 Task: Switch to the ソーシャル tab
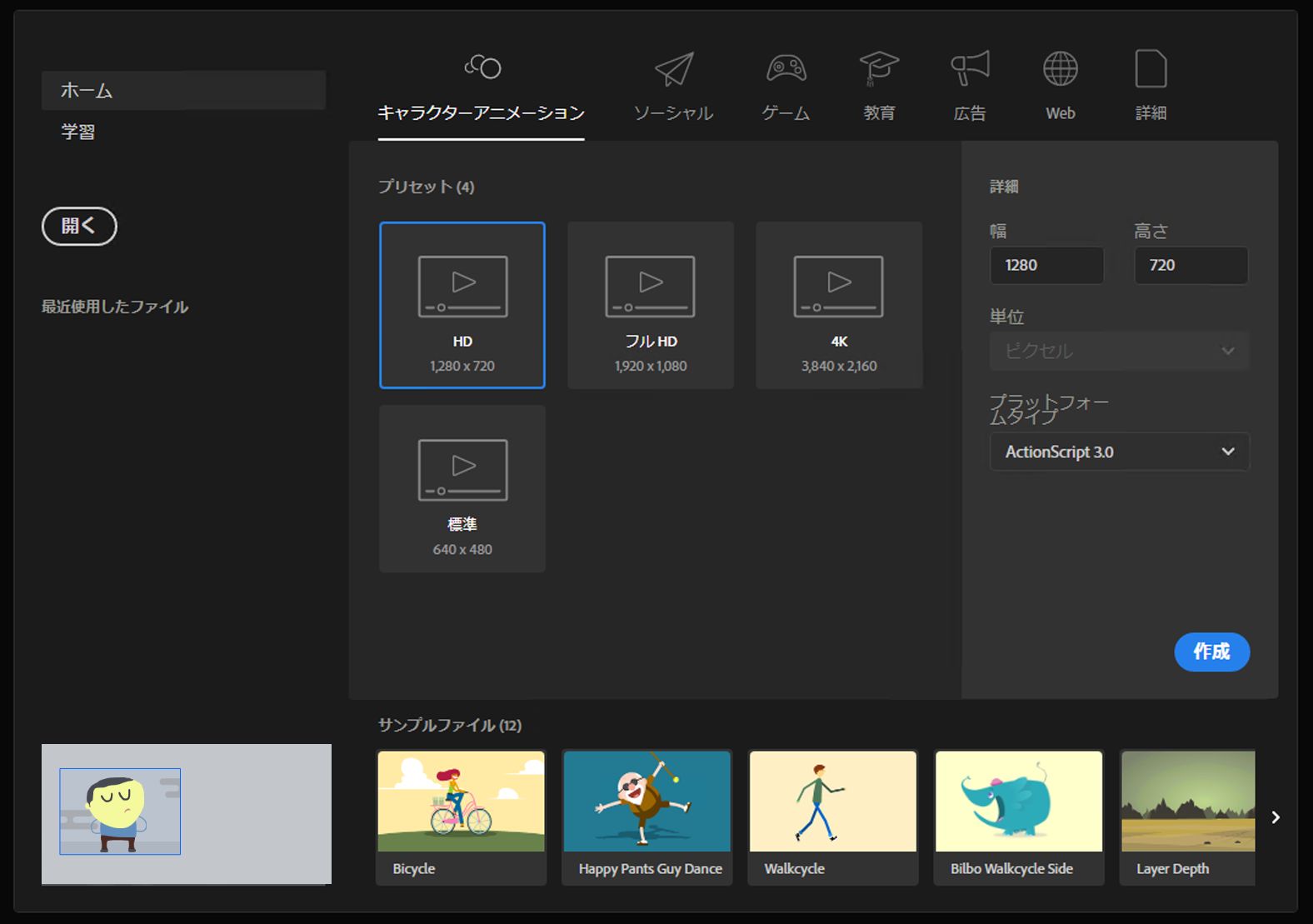tap(673, 113)
